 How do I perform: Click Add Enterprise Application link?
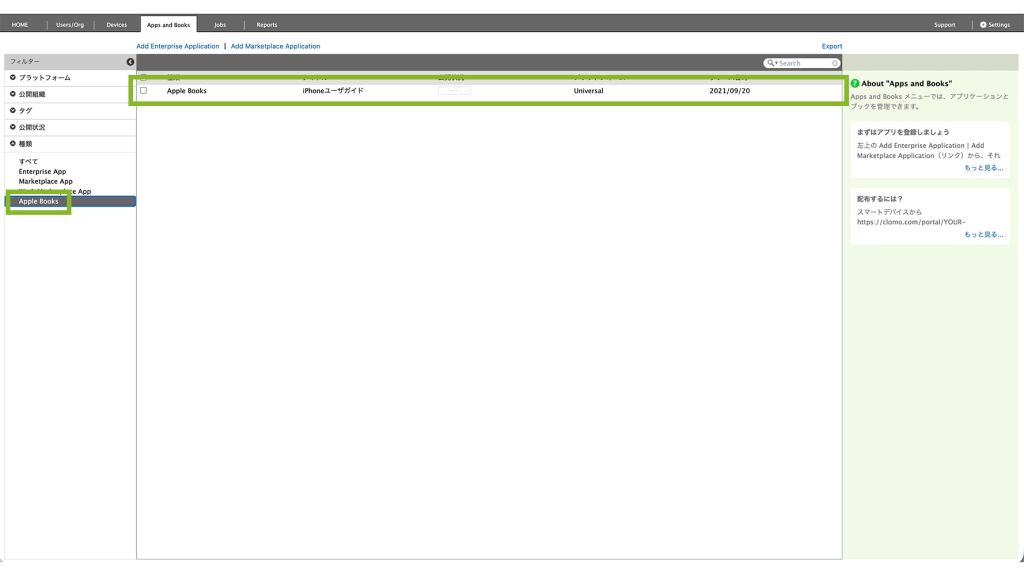177,46
